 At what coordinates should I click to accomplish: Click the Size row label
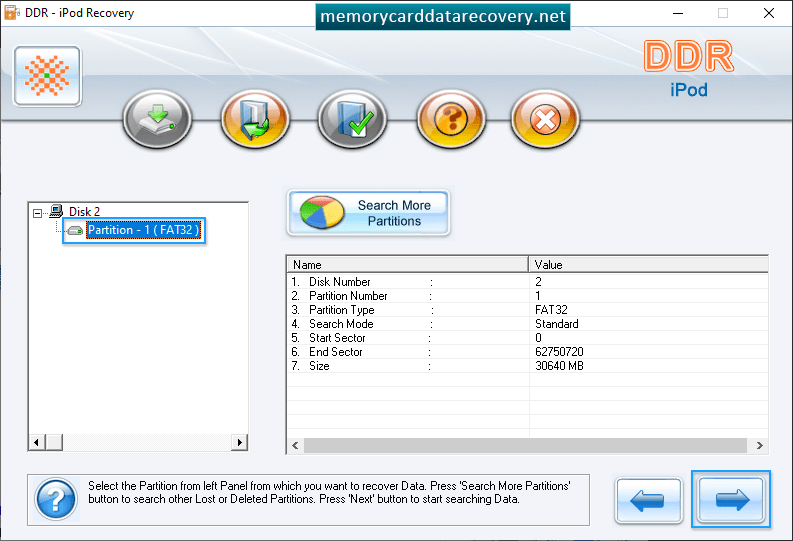[x=319, y=366]
